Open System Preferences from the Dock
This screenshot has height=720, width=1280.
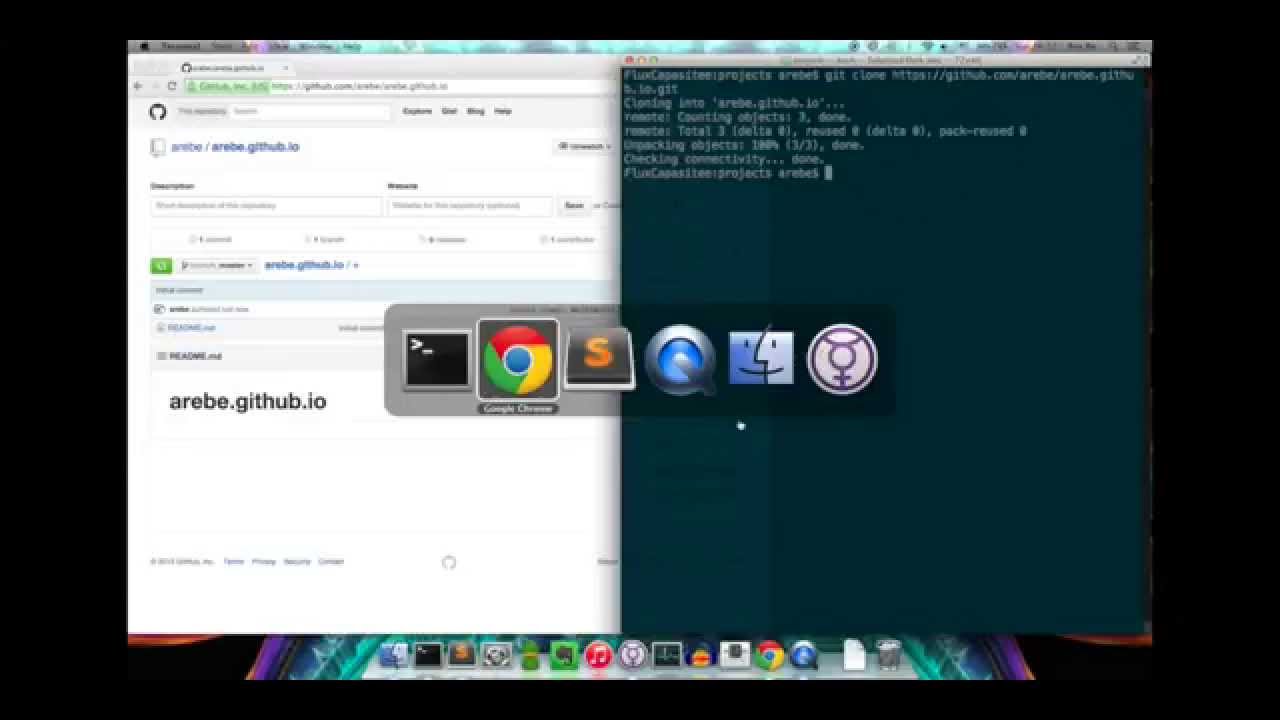click(496, 656)
